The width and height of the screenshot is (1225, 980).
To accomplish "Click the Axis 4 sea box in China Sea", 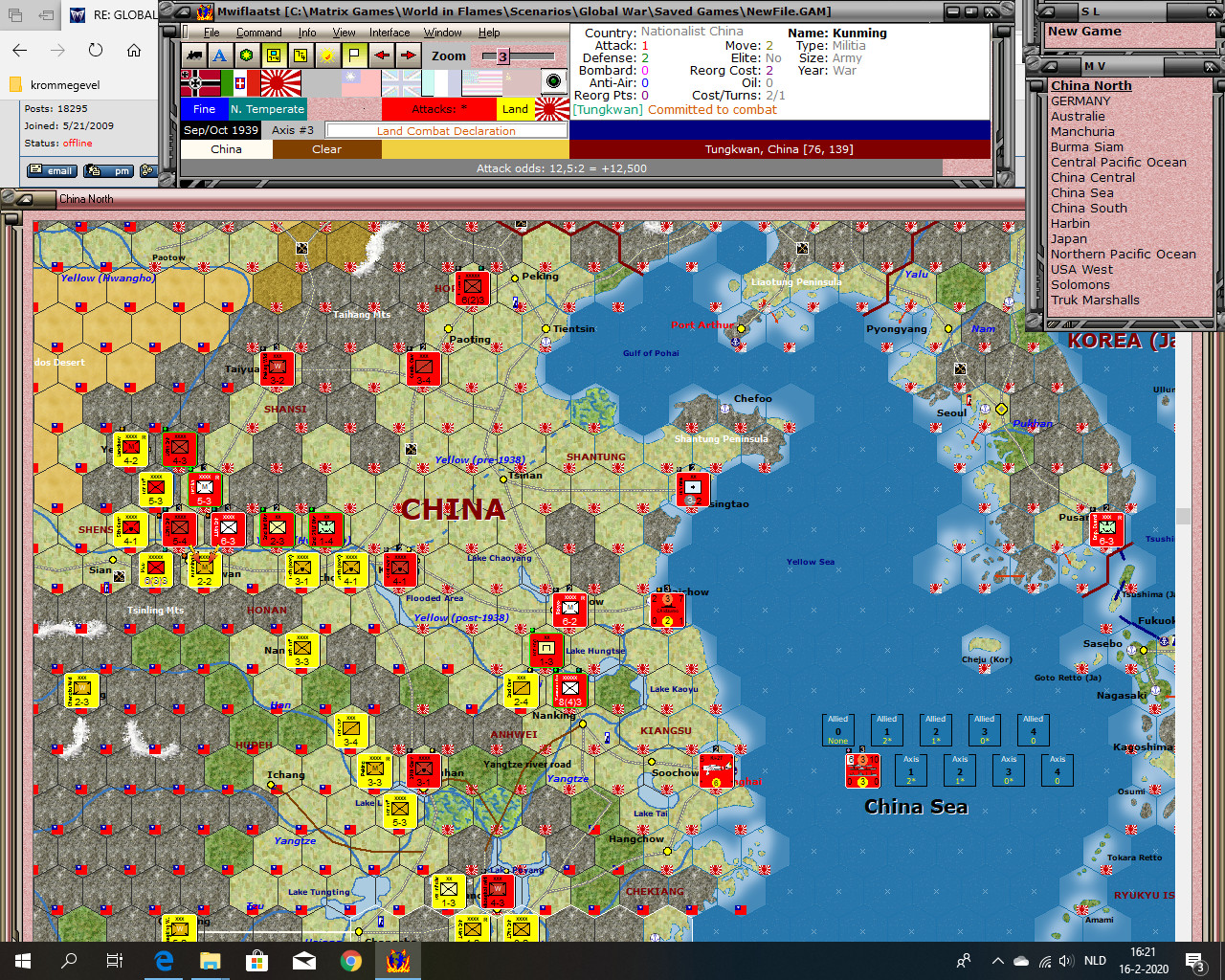I will pyautogui.click(x=1058, y=770).
